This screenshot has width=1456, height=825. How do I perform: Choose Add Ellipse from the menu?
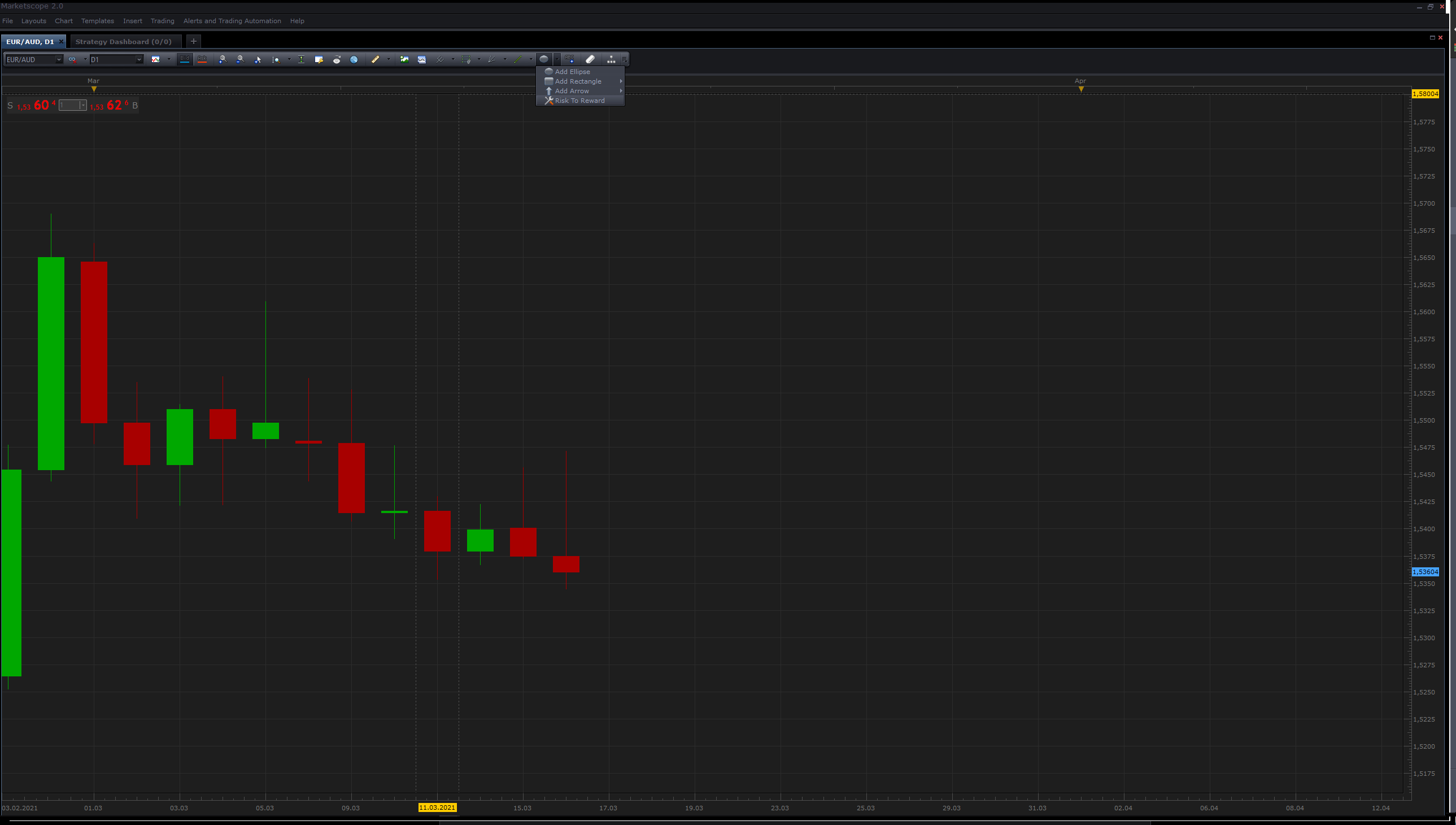(581, 72)
